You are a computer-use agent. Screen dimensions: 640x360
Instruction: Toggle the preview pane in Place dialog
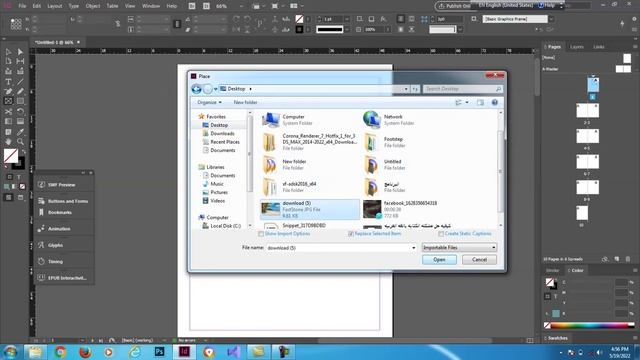480,102
